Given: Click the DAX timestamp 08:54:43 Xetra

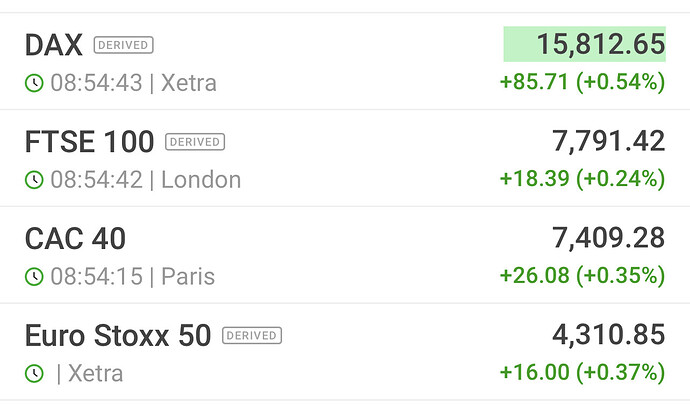Looking at the screenshot, I should (x=133, y=83).
